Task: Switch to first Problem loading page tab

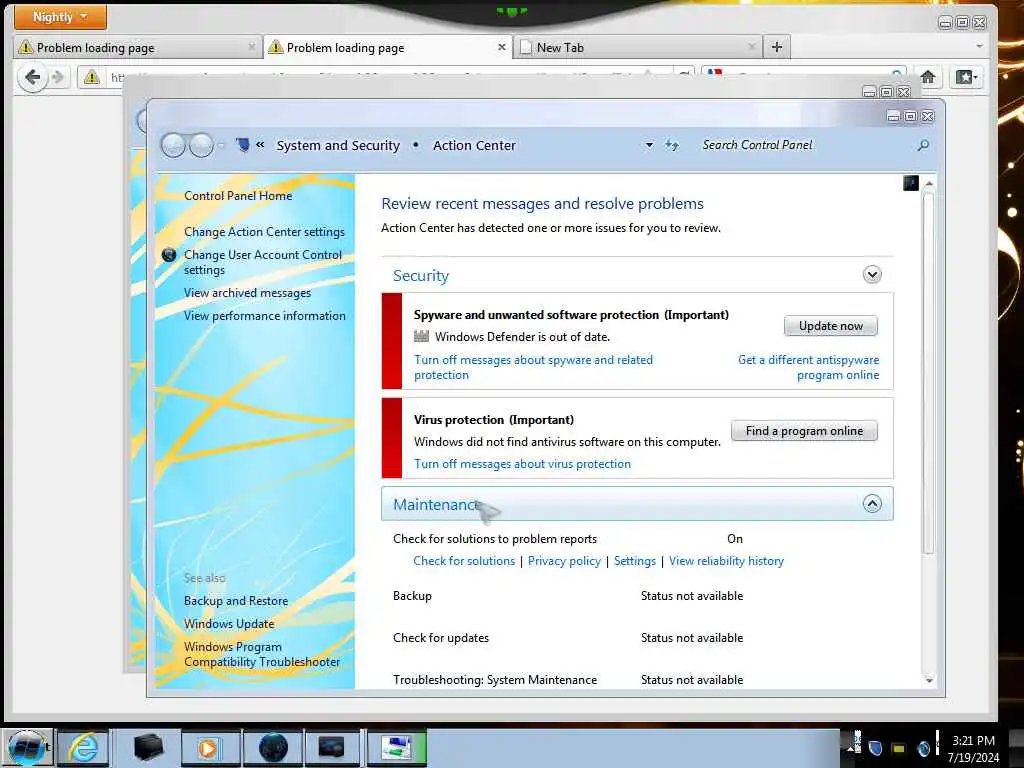Action: 136,48
